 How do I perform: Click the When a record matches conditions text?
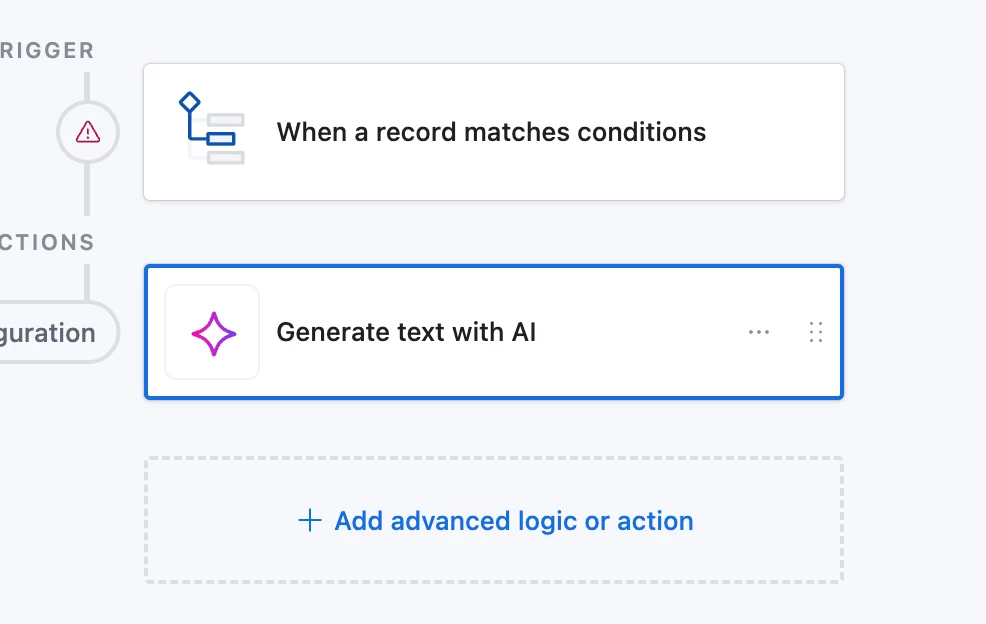491,132
